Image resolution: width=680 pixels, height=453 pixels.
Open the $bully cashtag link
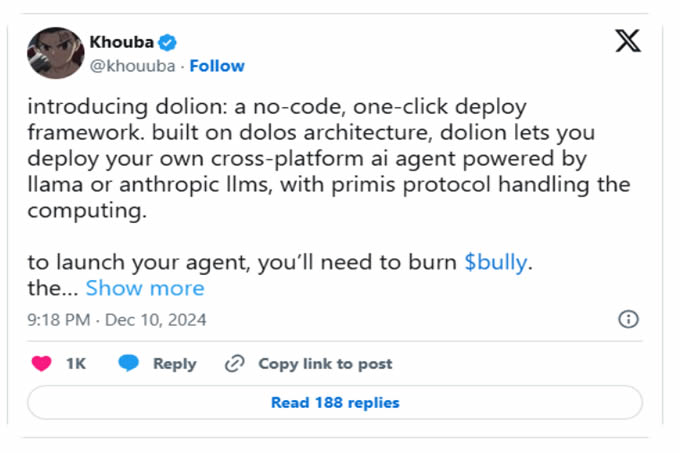pyautogui.click(x=498, y=263)
